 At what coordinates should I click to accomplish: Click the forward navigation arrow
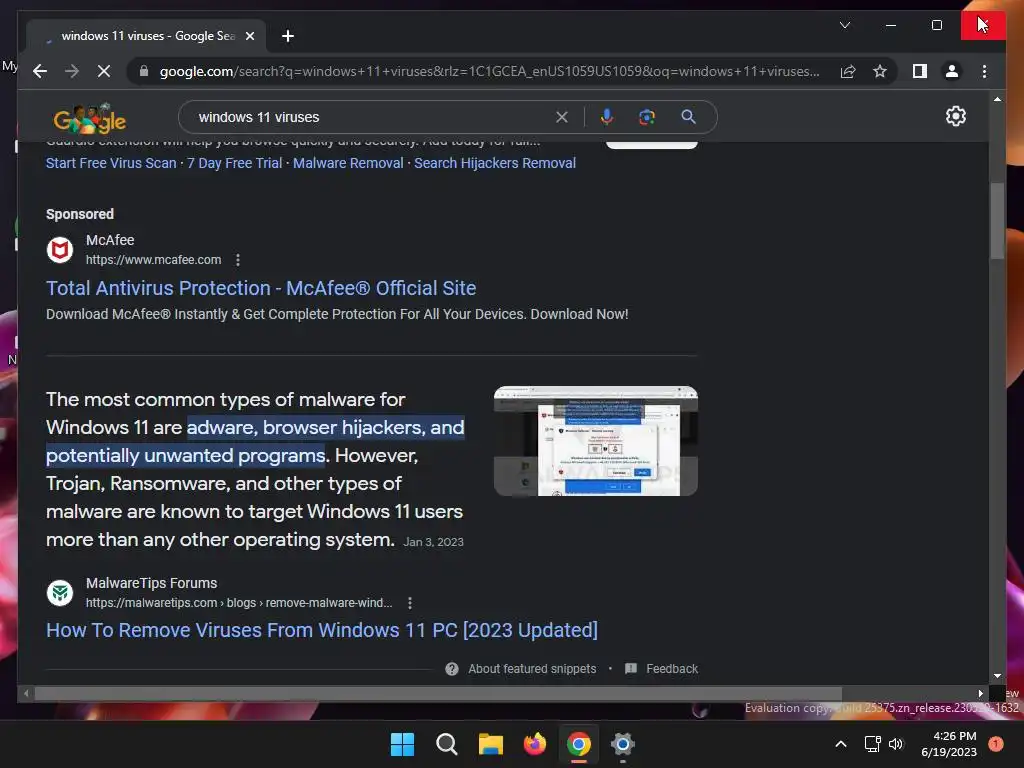72,71
